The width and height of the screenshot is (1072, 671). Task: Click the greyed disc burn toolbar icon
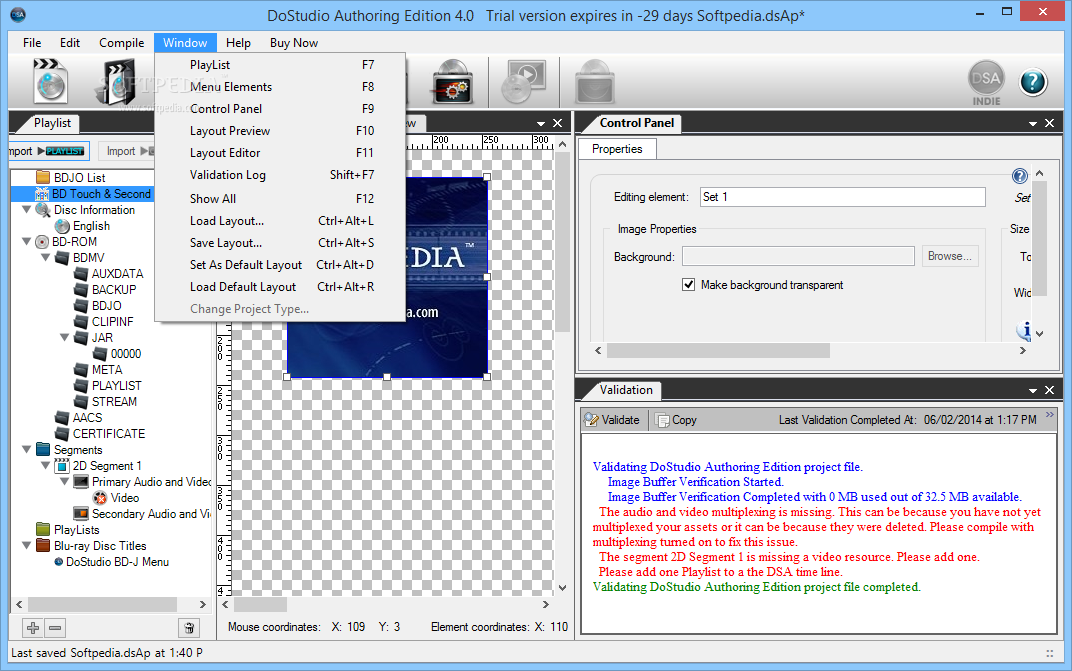pyautogui.click(x=594, y=81)
